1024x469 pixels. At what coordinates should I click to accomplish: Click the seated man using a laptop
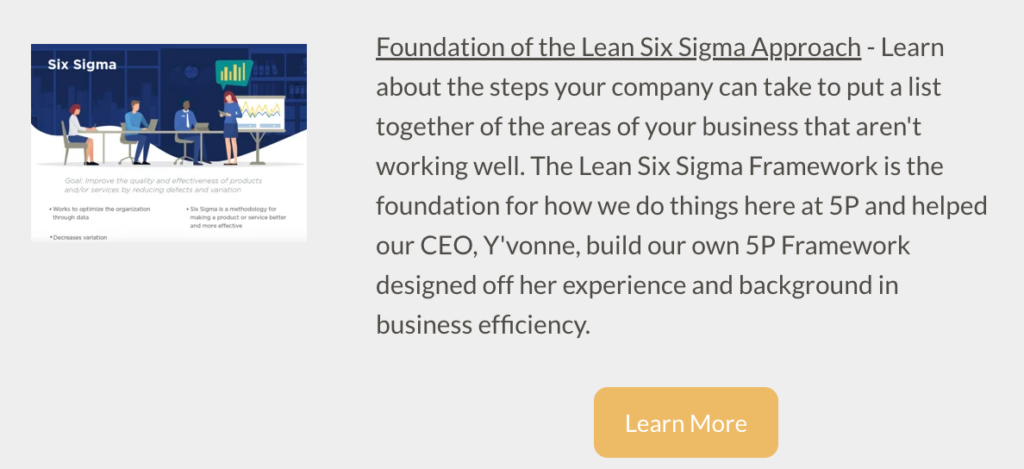140,132
